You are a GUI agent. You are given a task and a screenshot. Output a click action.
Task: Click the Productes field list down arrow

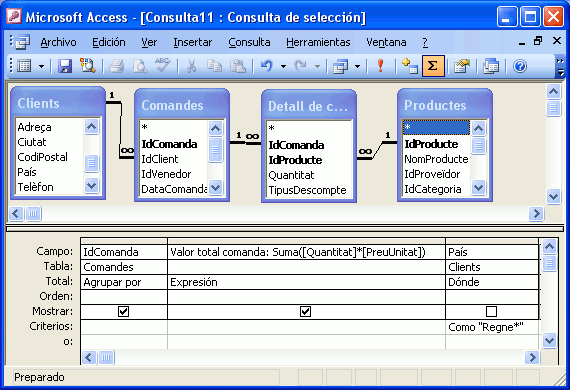point(478,188)
